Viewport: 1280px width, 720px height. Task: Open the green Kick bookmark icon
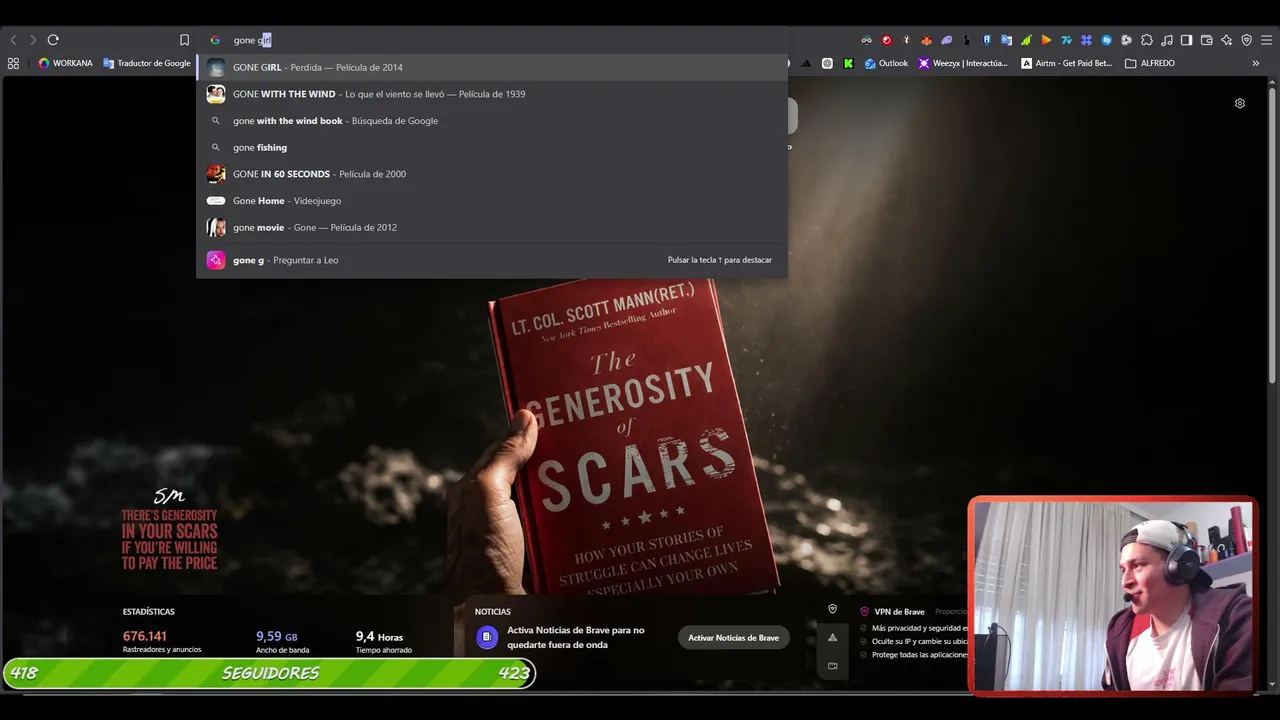point(848,63)
